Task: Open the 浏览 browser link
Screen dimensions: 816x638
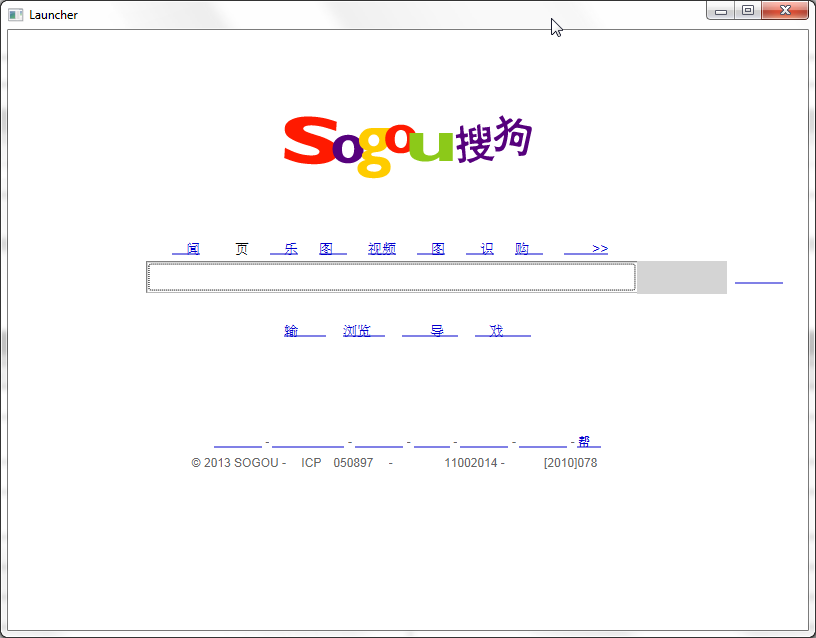Action: tap(363, 331)
